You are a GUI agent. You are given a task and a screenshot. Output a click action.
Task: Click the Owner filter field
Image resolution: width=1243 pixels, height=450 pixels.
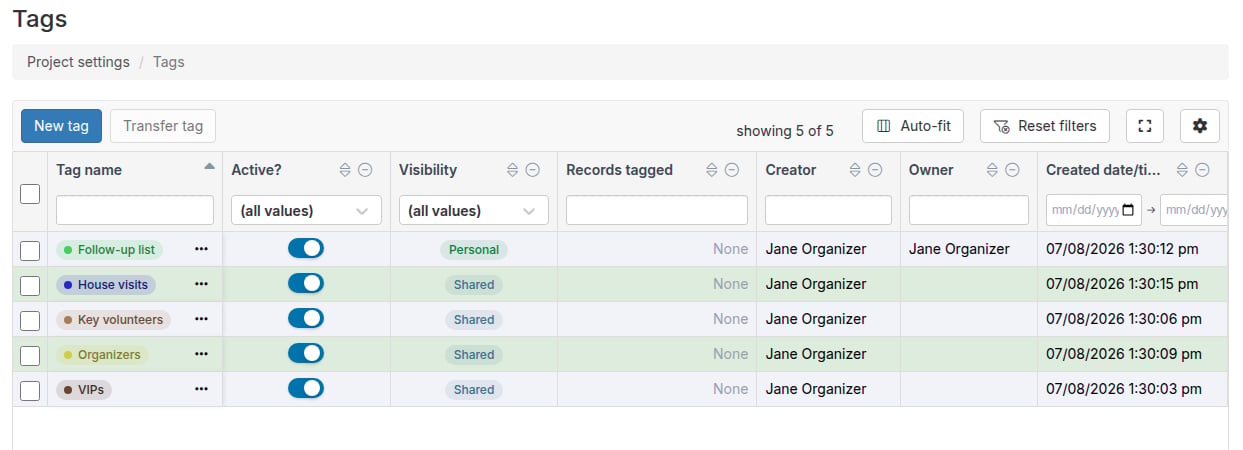pyautogui.click(x=969, y=210)
